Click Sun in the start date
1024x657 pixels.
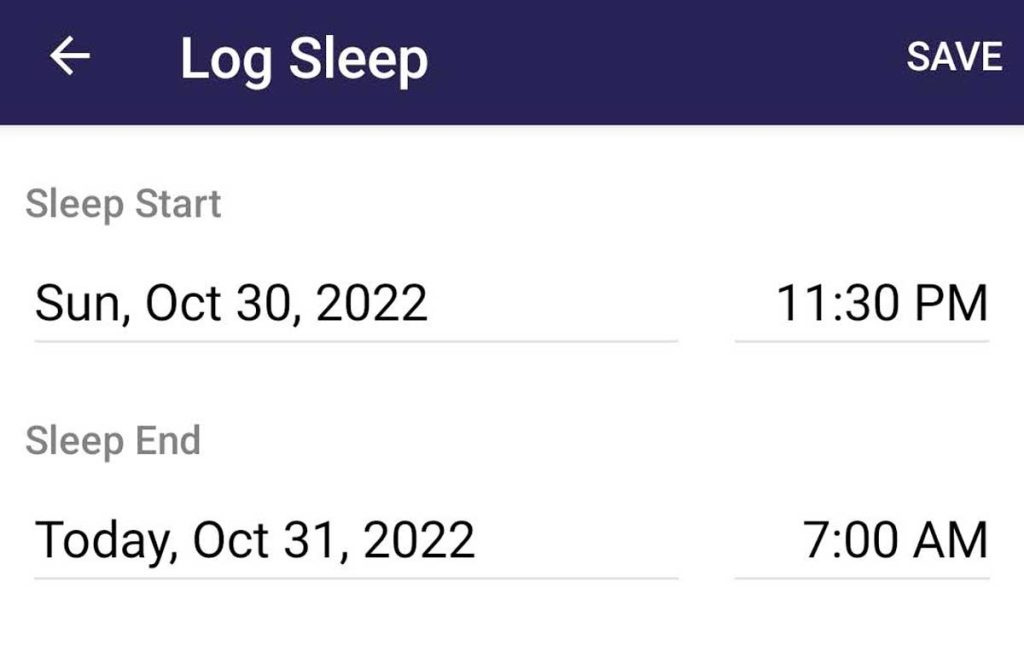[x=81, y=303]
